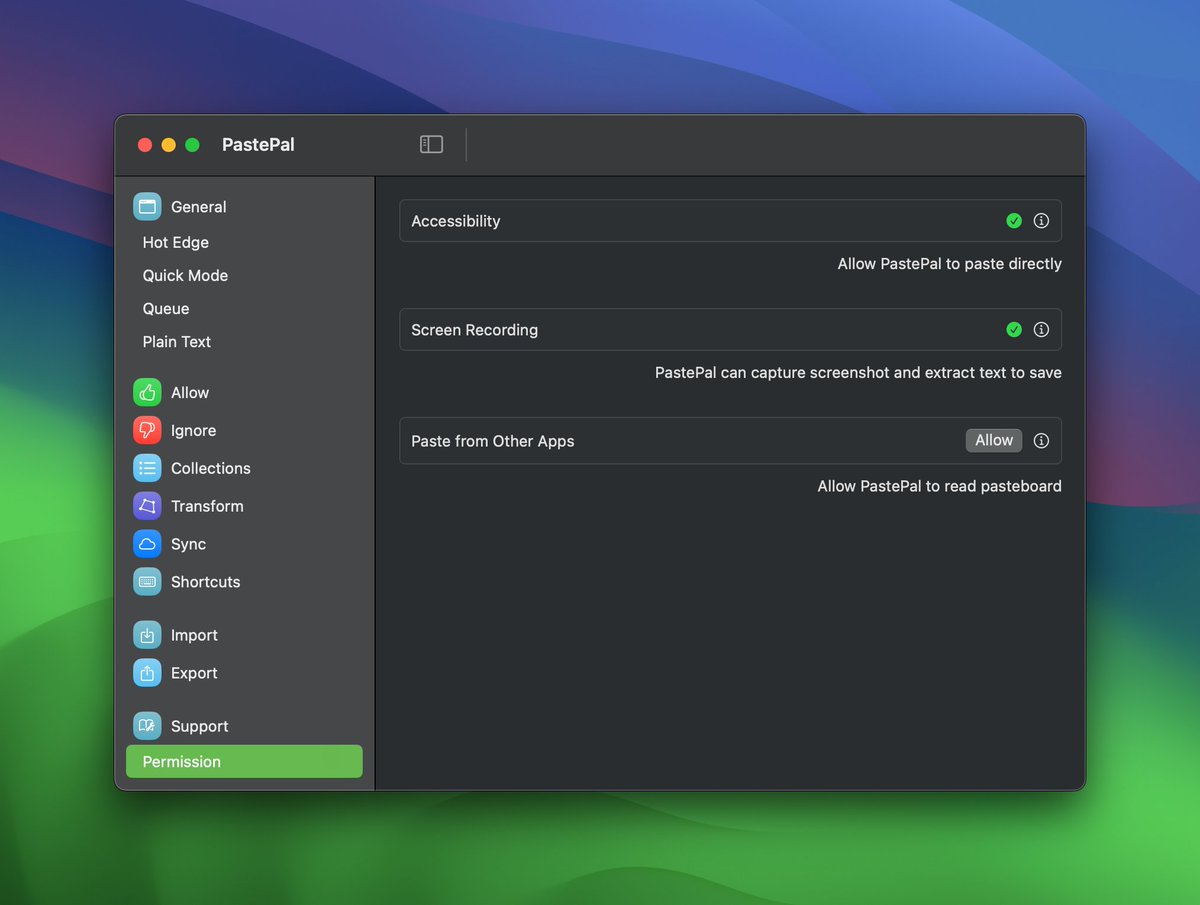Click the Sync cloud icon

click(x=147, y=544)
